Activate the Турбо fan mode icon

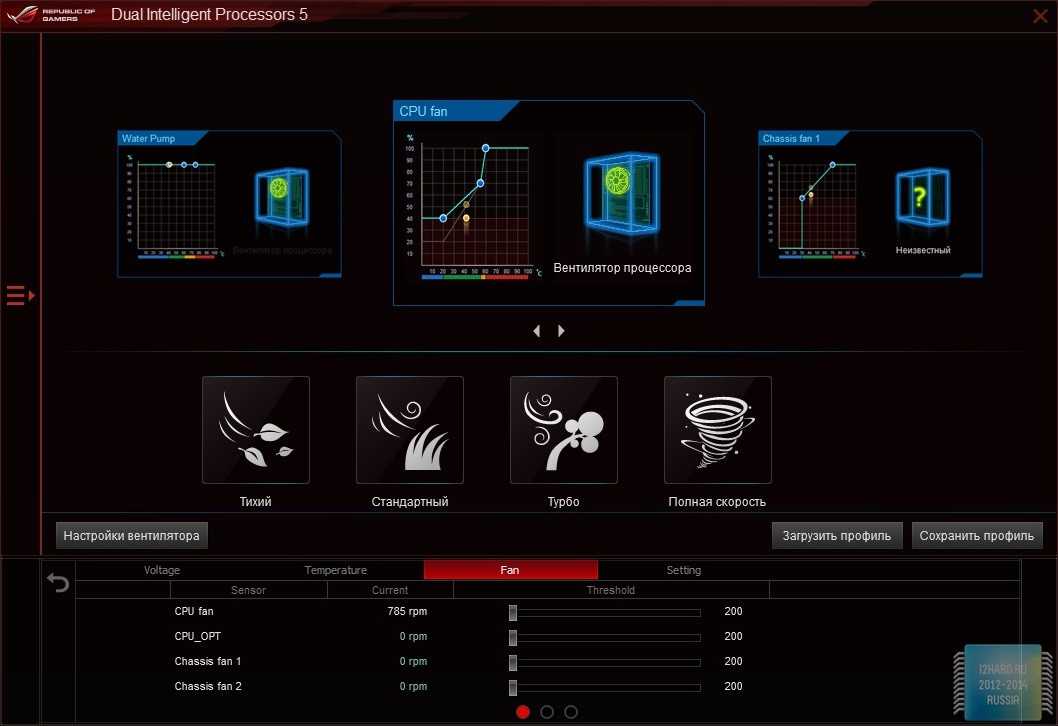(x=564, y=430)
